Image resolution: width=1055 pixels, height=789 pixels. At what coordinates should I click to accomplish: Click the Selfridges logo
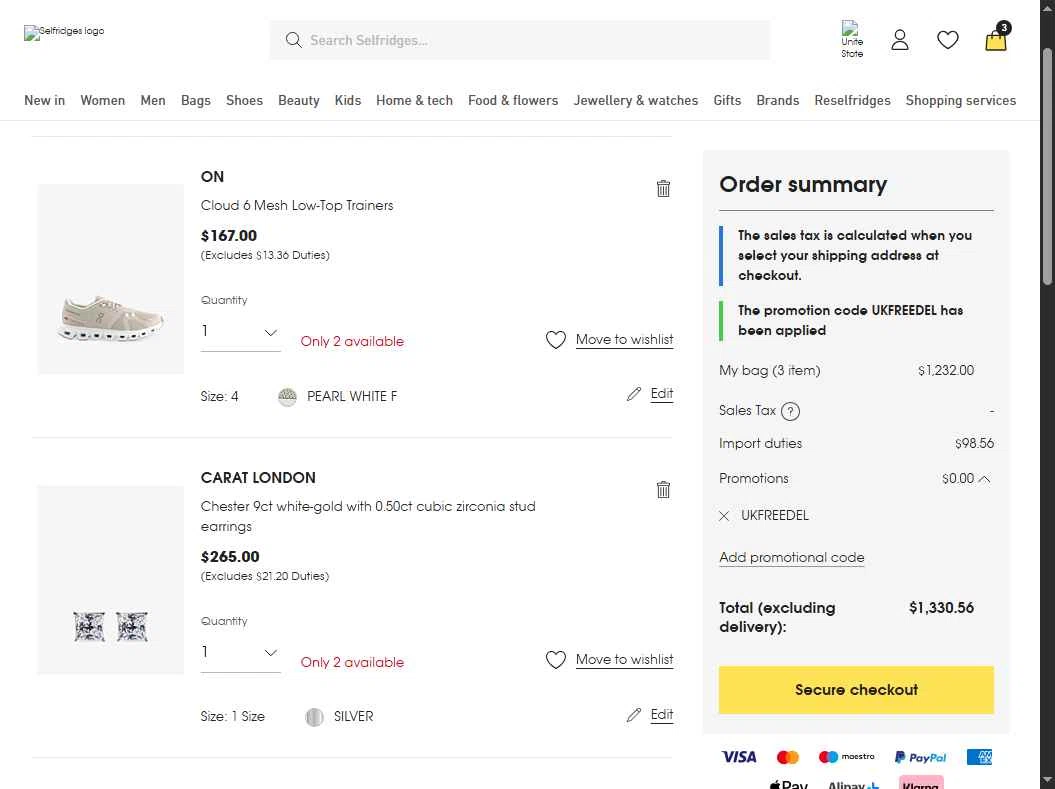coord(64,32)
